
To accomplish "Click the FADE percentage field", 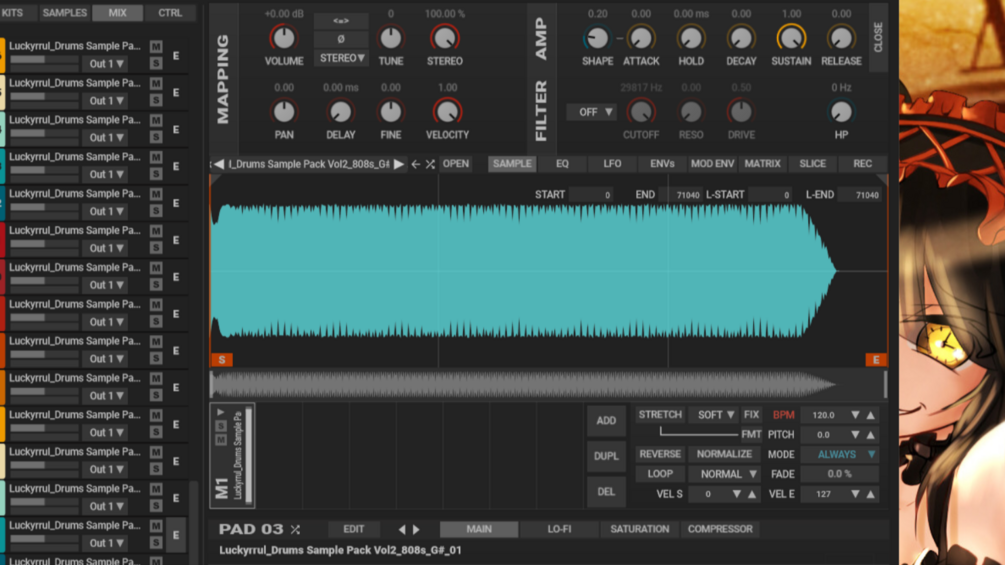I will click(x=840, y=474).
